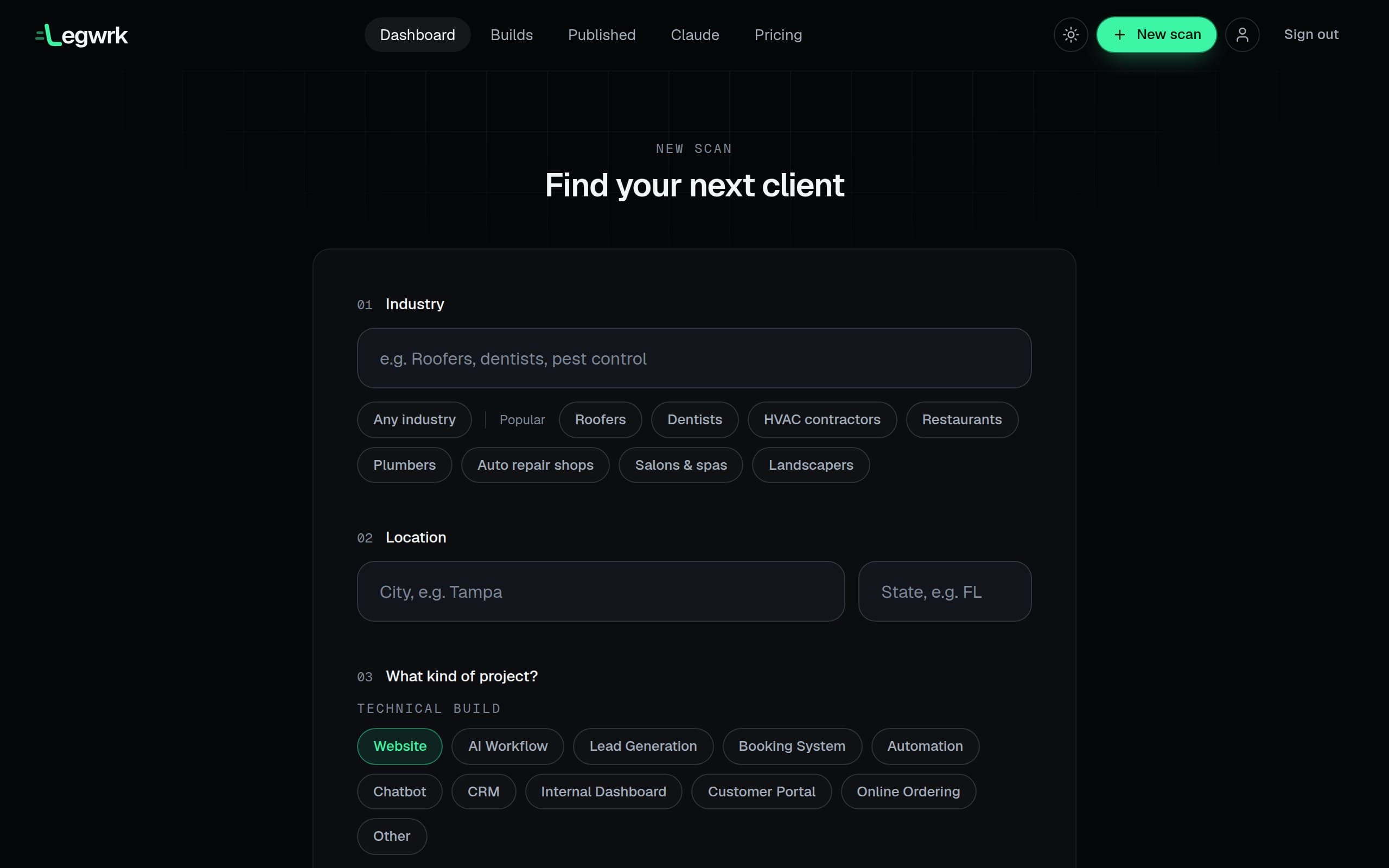The height and width of the screenshot is (868, 1389).
Task: Select Booking System project type
Action: (792, 746)
